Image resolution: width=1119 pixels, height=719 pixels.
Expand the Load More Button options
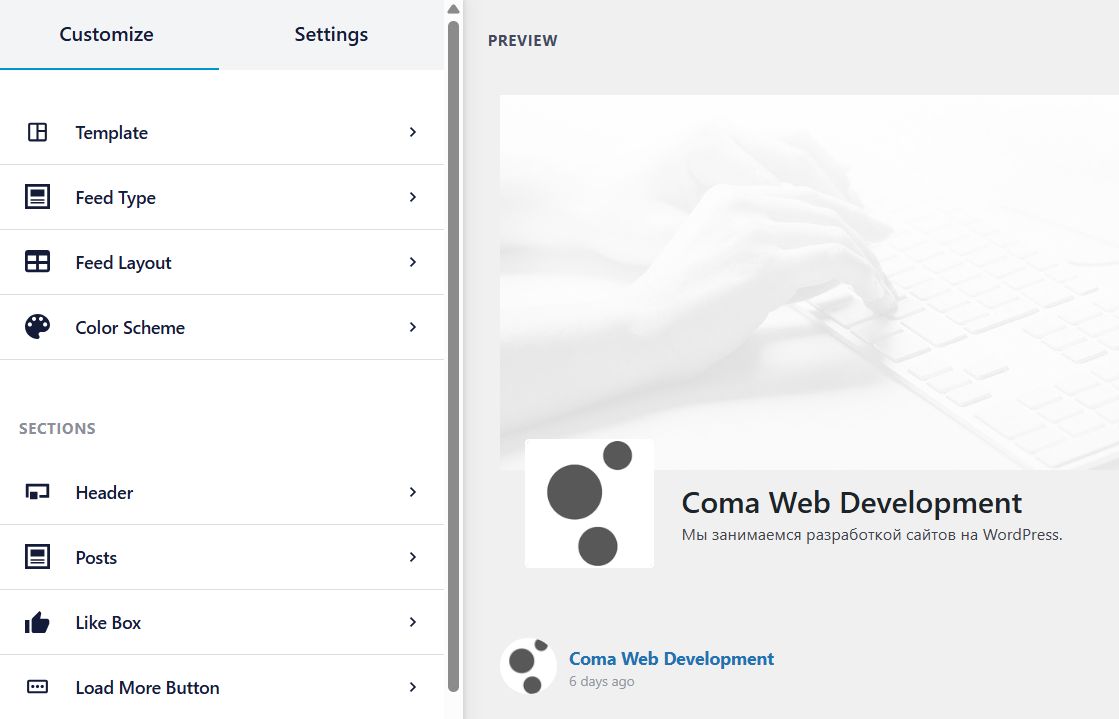click(x=412, y=686)
